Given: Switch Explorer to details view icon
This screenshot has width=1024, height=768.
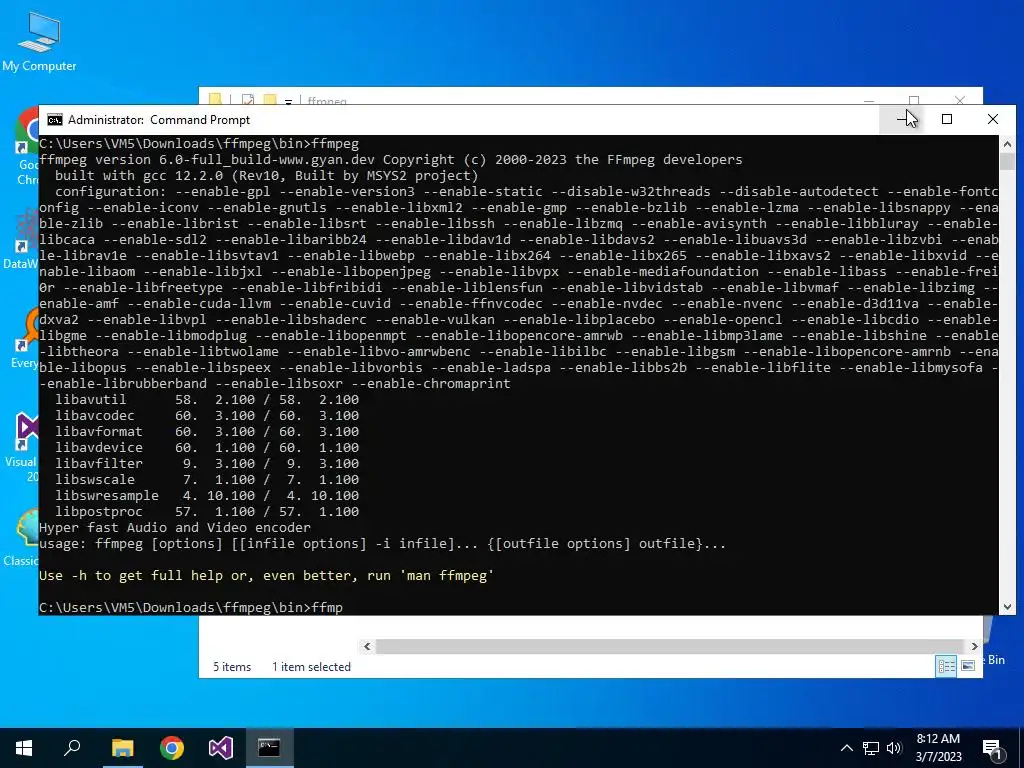Looking at the screenshot, I should [946, 665].
